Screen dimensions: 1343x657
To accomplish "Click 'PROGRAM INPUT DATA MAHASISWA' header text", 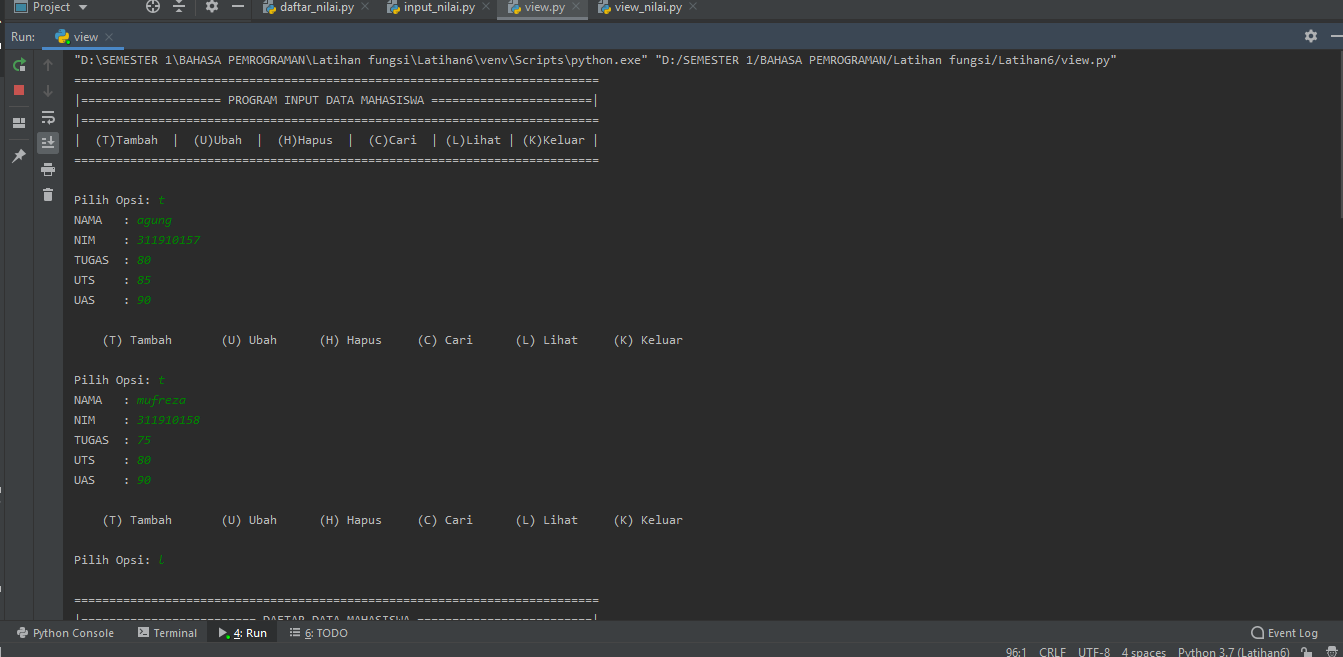I will click(326, 100).
